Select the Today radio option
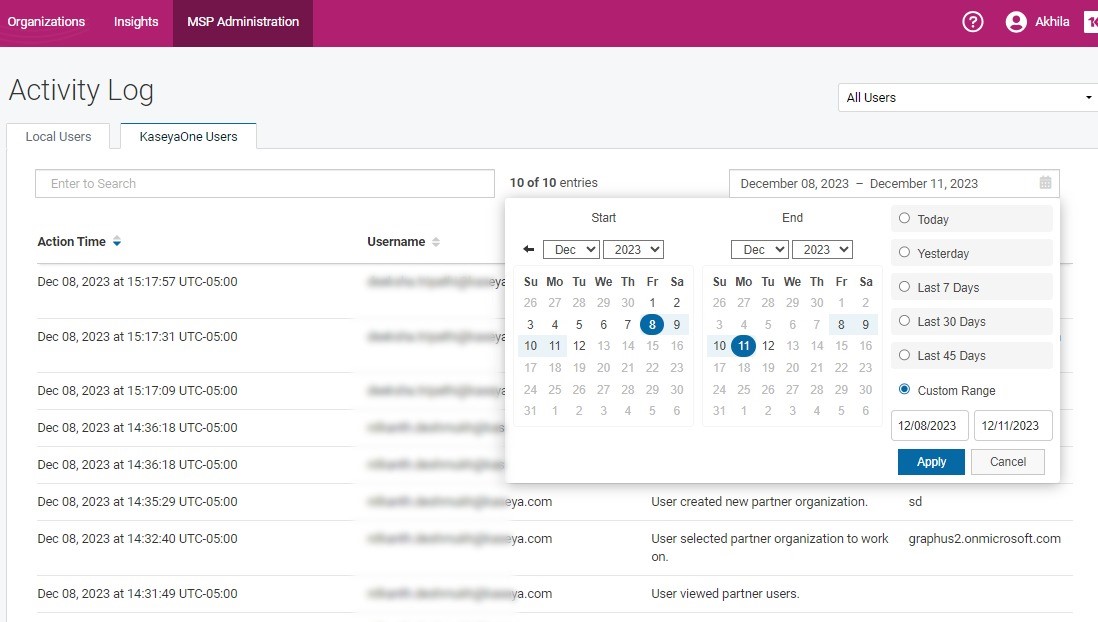1098x622 pixels. [x=905, y=219]
